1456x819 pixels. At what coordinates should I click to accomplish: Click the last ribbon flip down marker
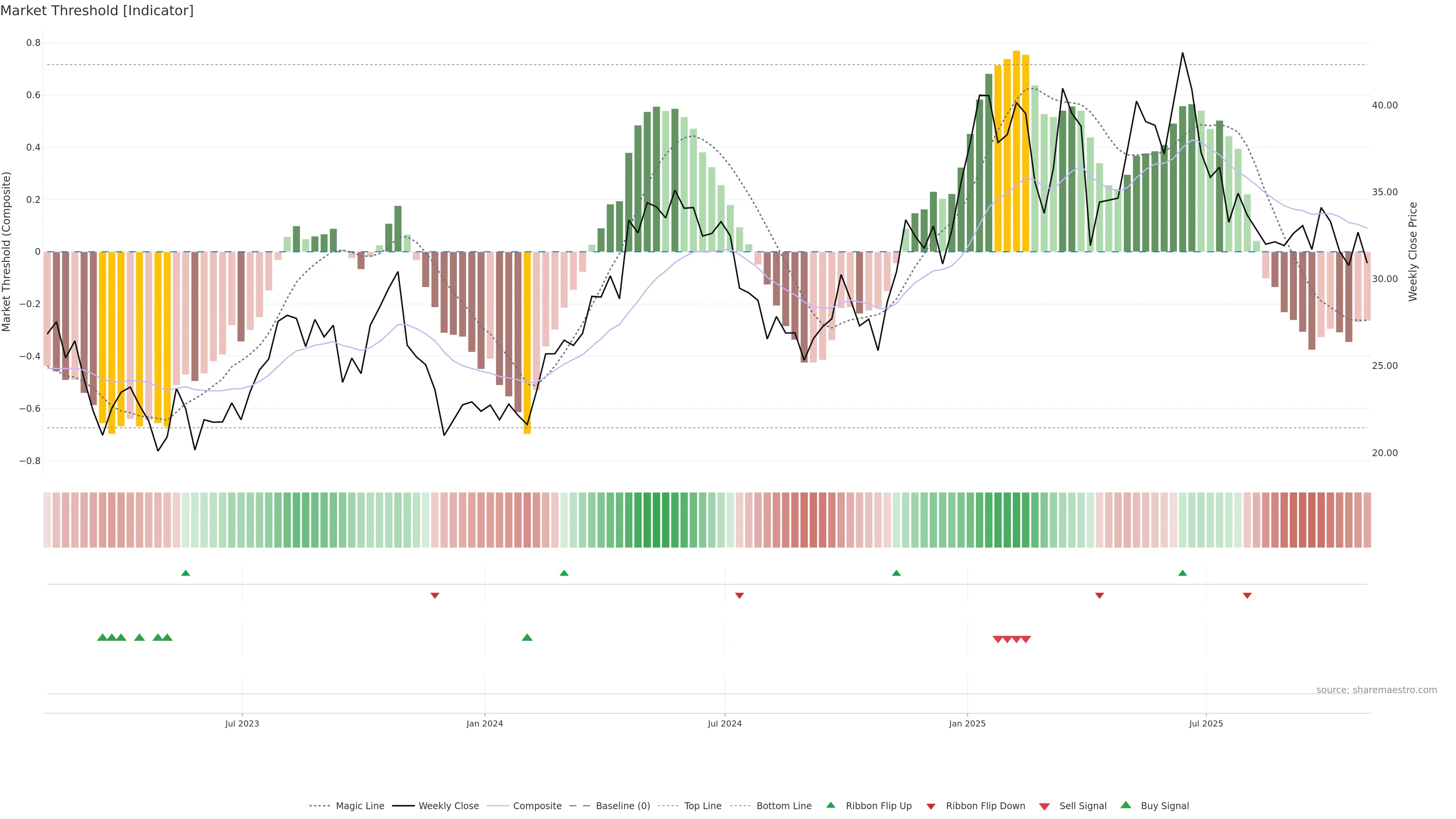[x=1247, y=595]
